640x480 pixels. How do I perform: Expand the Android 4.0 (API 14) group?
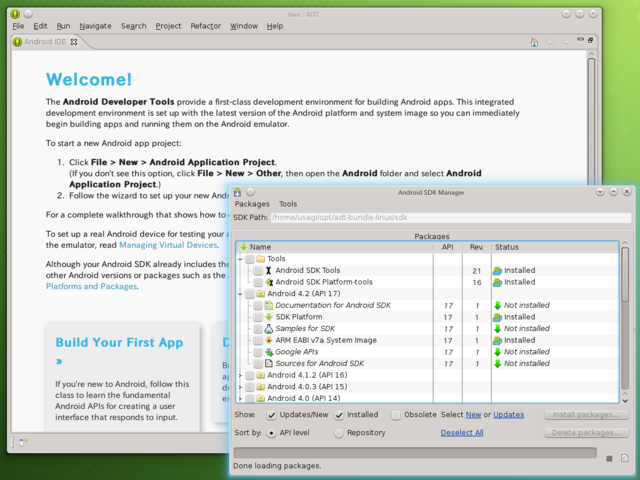point(240,398)
